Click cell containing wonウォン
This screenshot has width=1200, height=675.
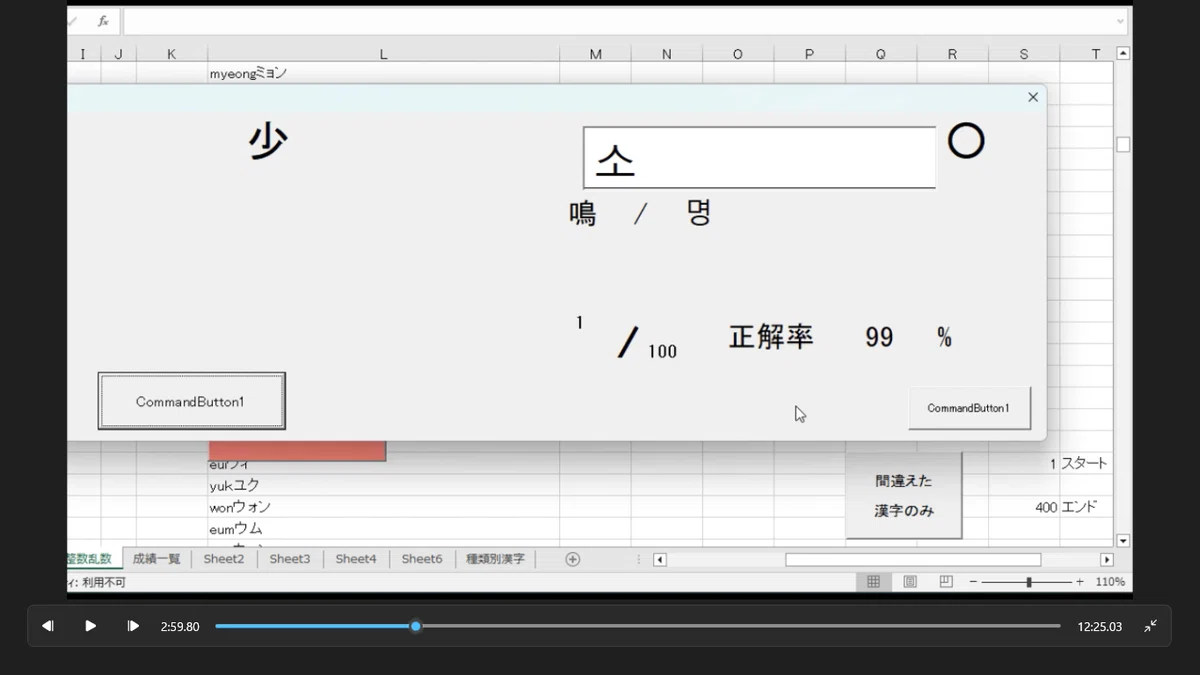click(383, 507)
